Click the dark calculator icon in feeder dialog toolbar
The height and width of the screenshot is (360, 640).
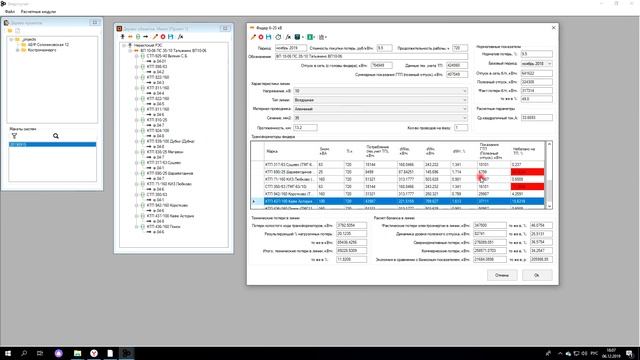coord(298,37)
